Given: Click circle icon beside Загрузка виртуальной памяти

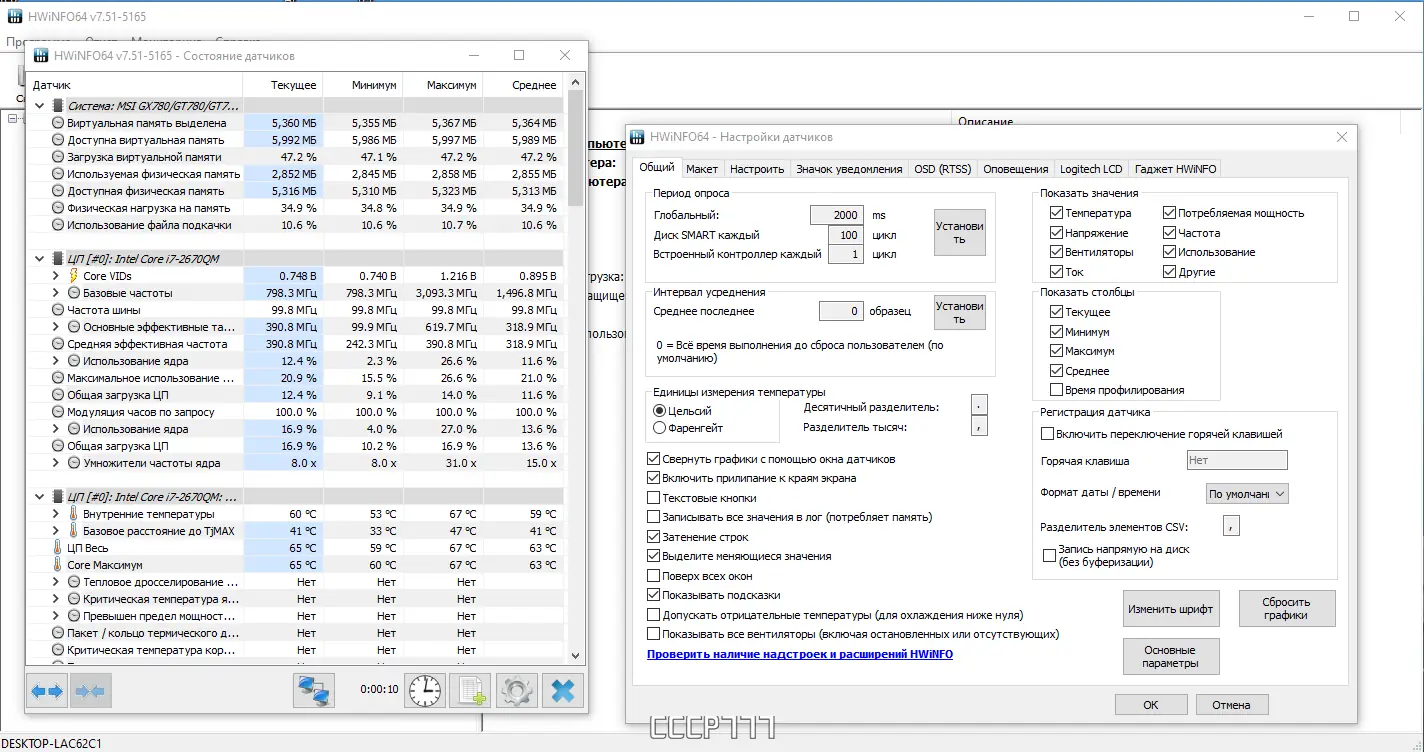Looking at the screenshot, I should point(58,157).
